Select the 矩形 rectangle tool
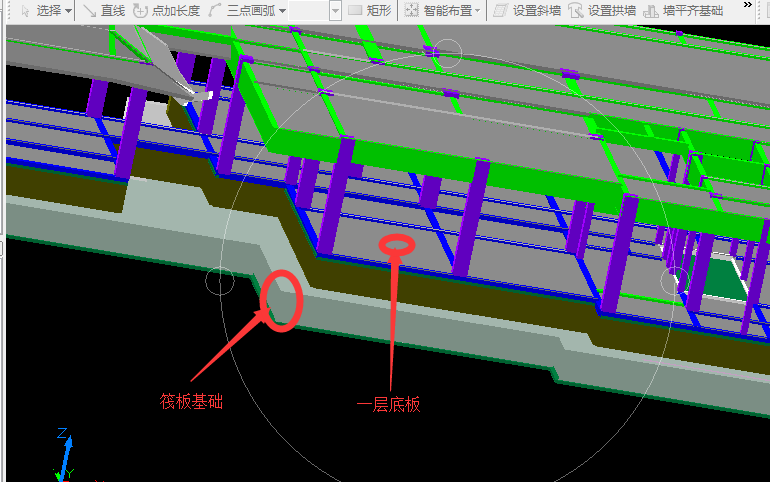Image resolution: width=770 pixels, height=482 pixels. 369,10
